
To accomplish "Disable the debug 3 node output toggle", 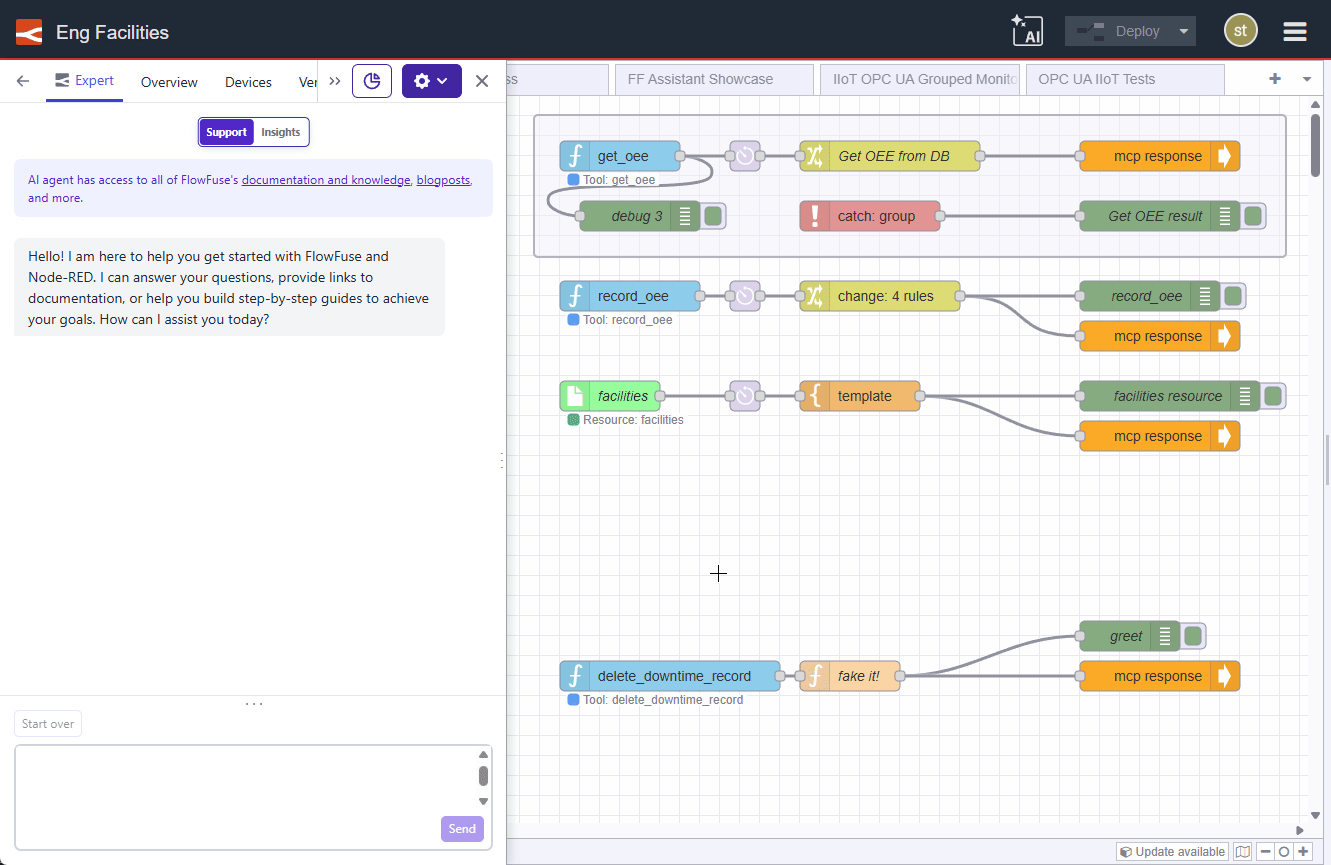I will [x=712, y=215].
